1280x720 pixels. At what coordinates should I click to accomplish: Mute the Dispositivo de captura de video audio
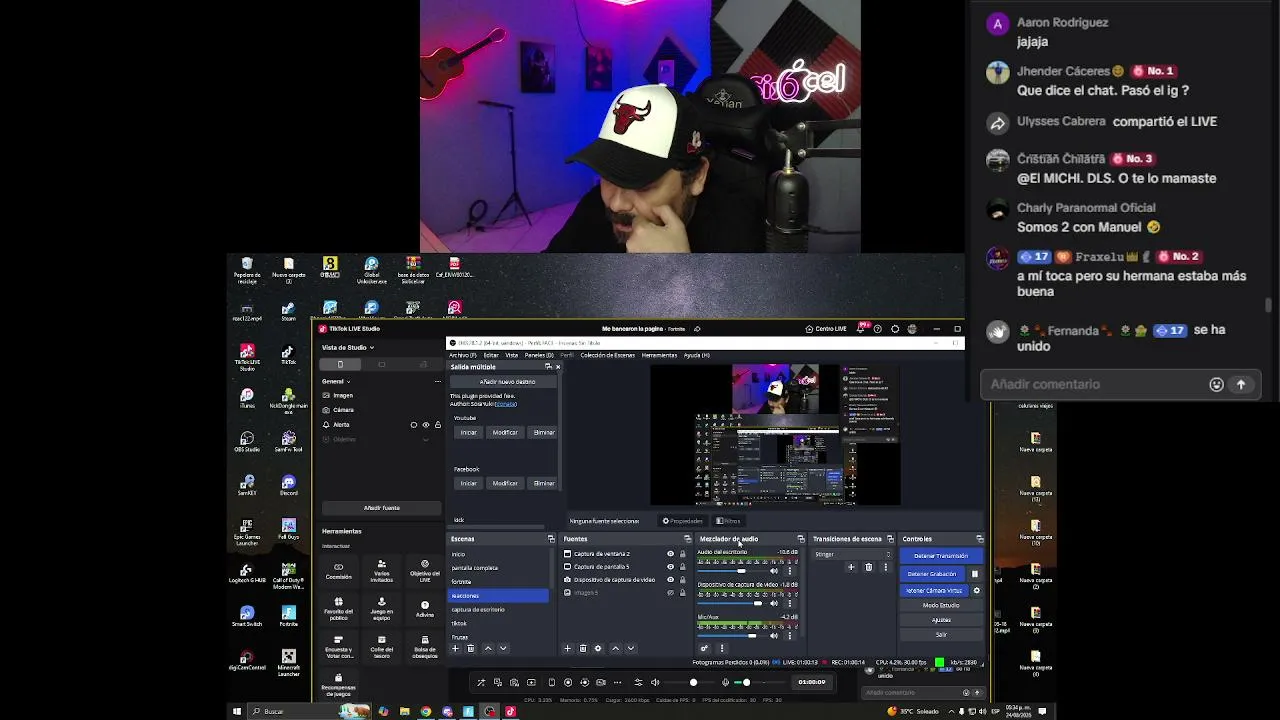click(773, 603)
